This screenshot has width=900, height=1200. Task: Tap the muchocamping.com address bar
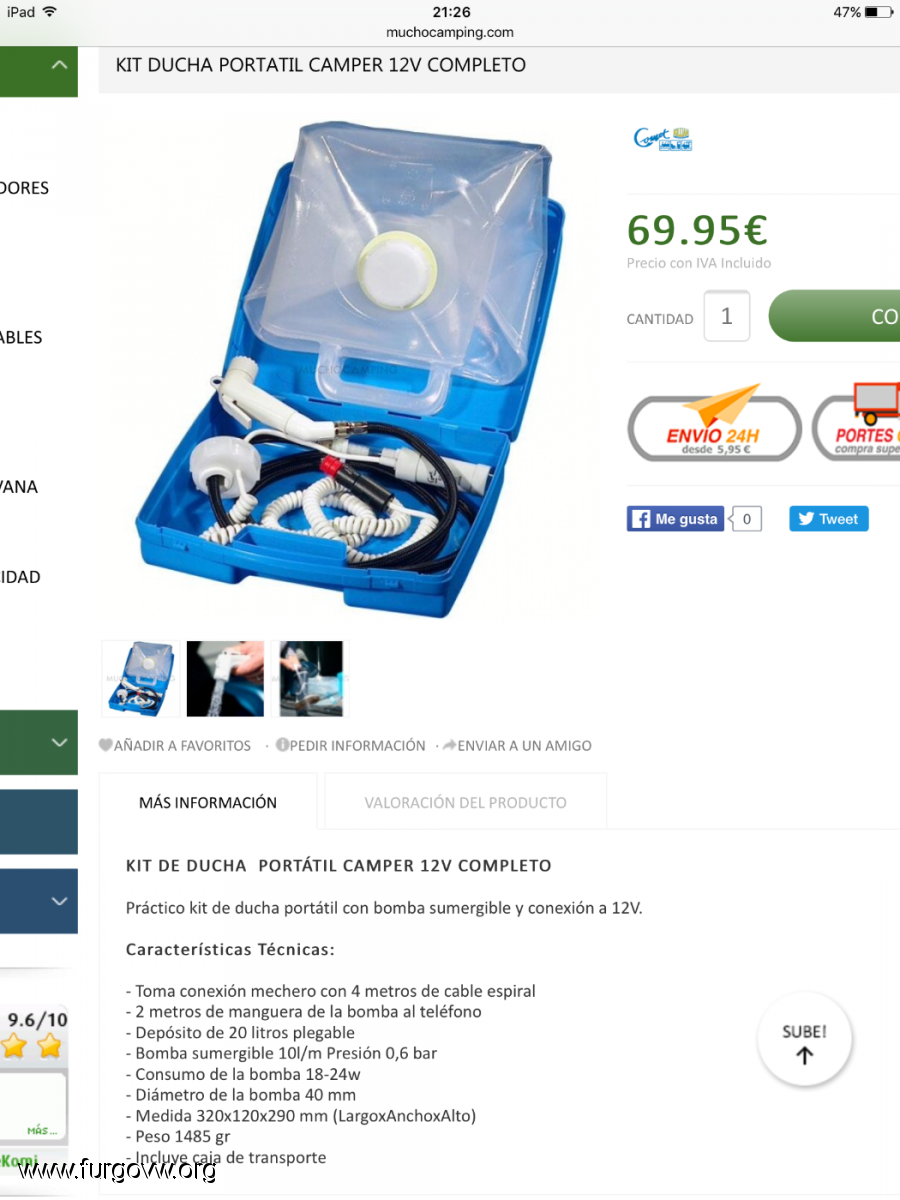[x=450, y=32]
